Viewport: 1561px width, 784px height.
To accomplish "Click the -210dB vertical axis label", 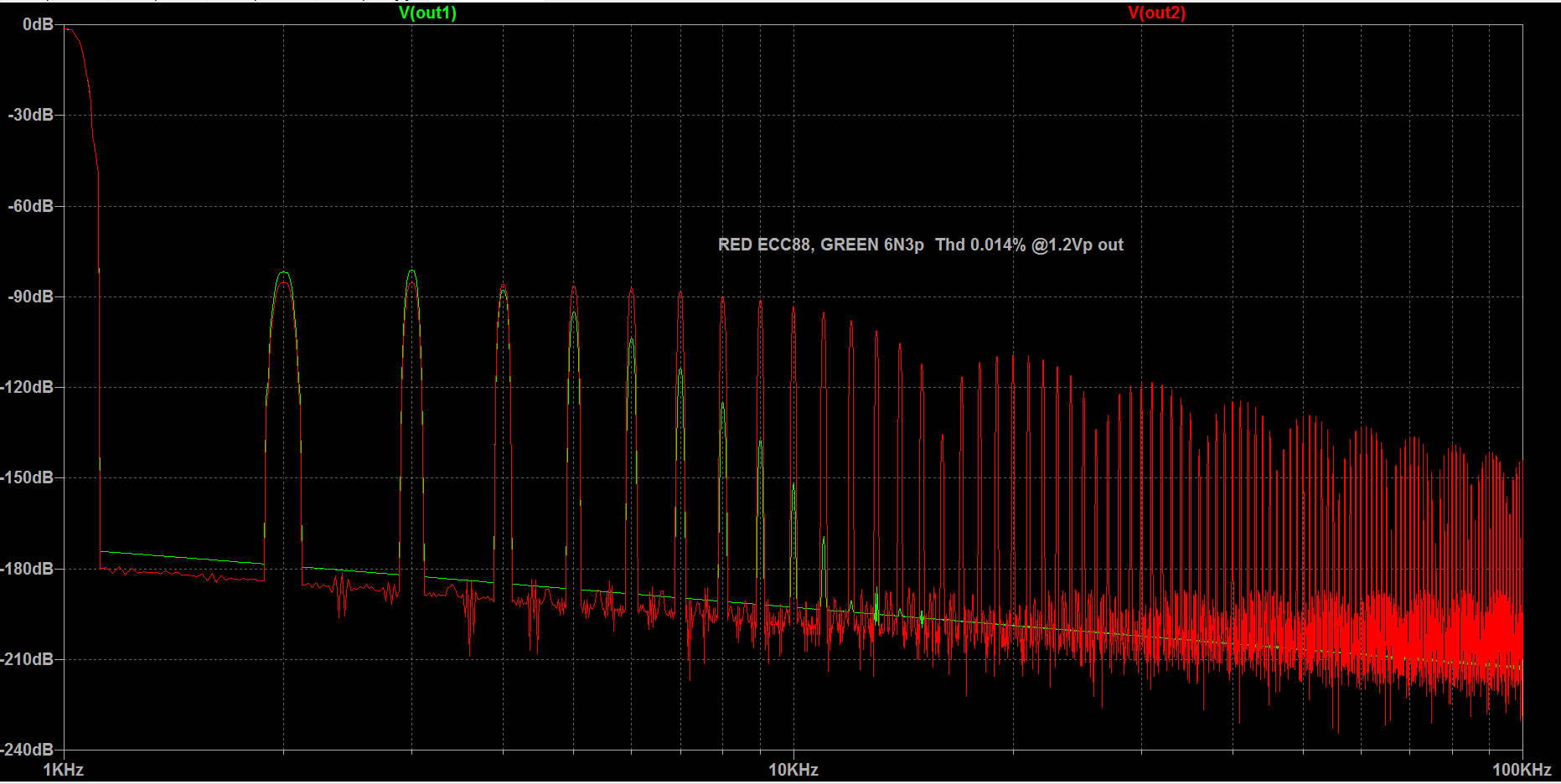I will tap(27, 659).
